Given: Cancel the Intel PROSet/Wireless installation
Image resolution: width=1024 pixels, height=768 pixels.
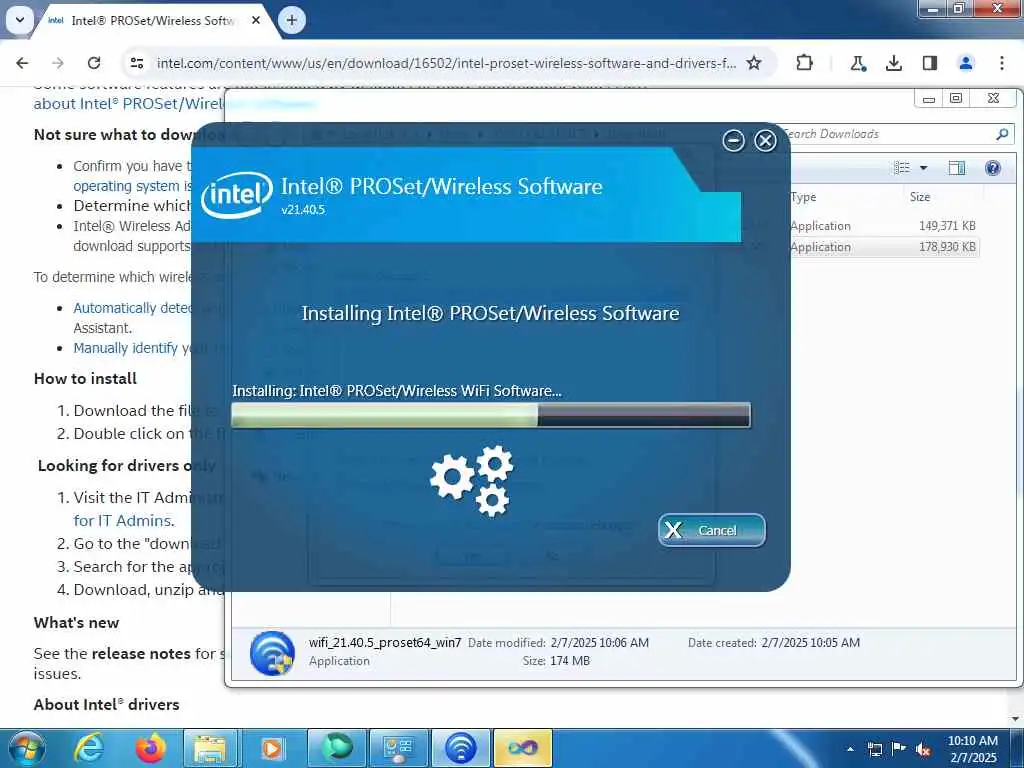Looking at the screenshot, I should click(711, 530).
